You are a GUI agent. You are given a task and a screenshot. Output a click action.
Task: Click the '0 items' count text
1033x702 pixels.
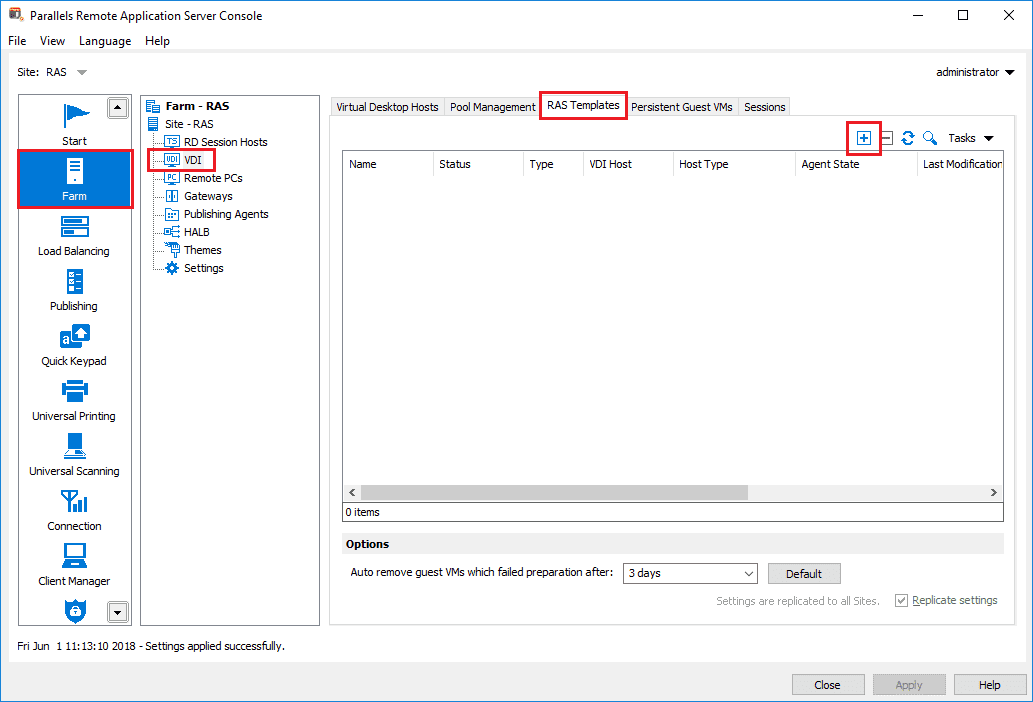click(x=362, y=512)
